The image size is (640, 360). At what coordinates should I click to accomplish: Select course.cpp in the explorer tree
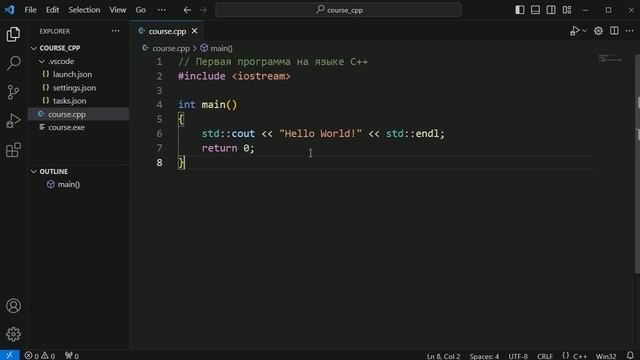78,114
